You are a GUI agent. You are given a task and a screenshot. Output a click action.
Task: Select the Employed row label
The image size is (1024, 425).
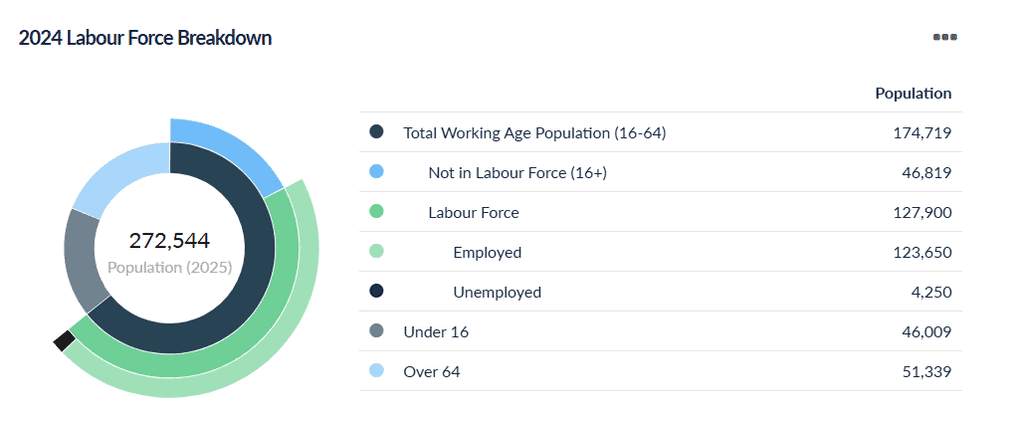click(x=487, y=253)
